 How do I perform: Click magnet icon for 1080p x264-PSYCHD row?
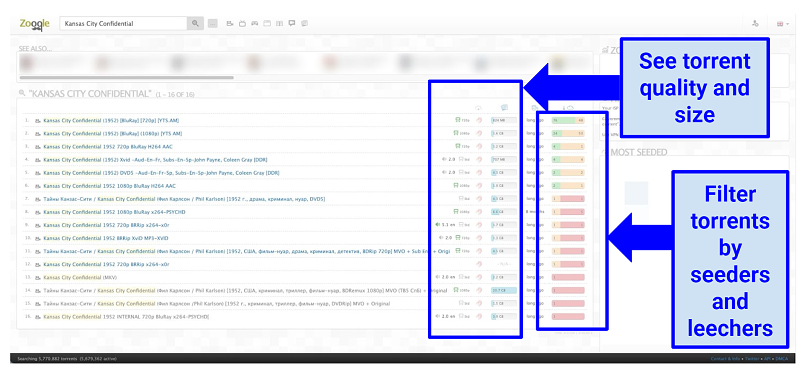pos(479,212)
